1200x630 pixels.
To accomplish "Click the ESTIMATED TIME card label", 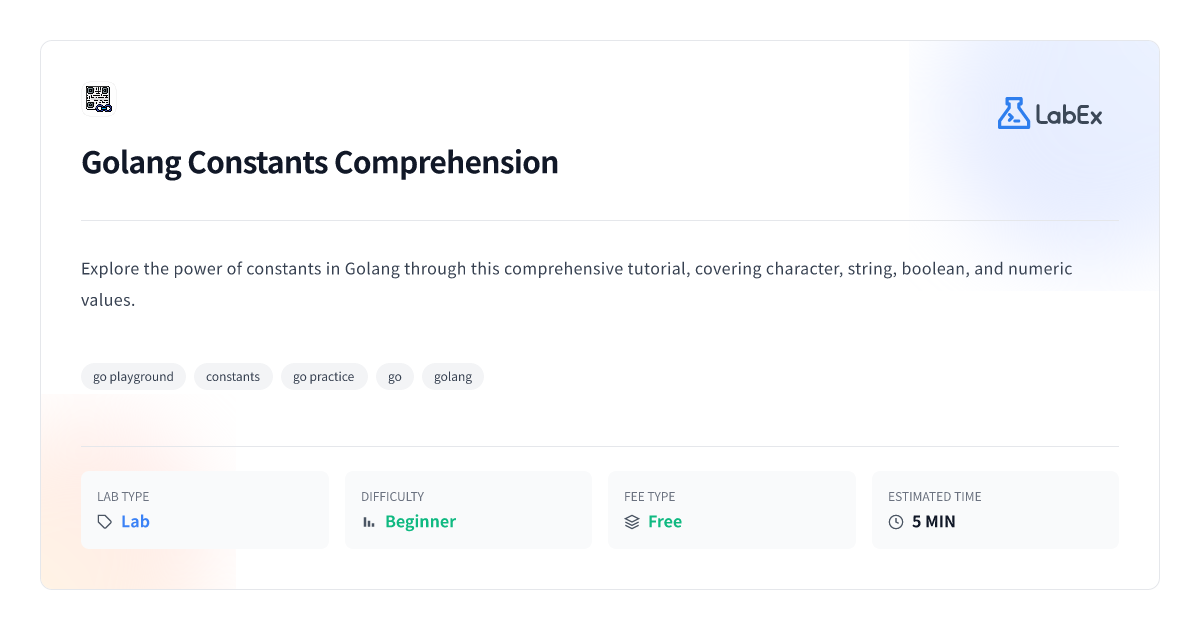I will tap(935, 496).
